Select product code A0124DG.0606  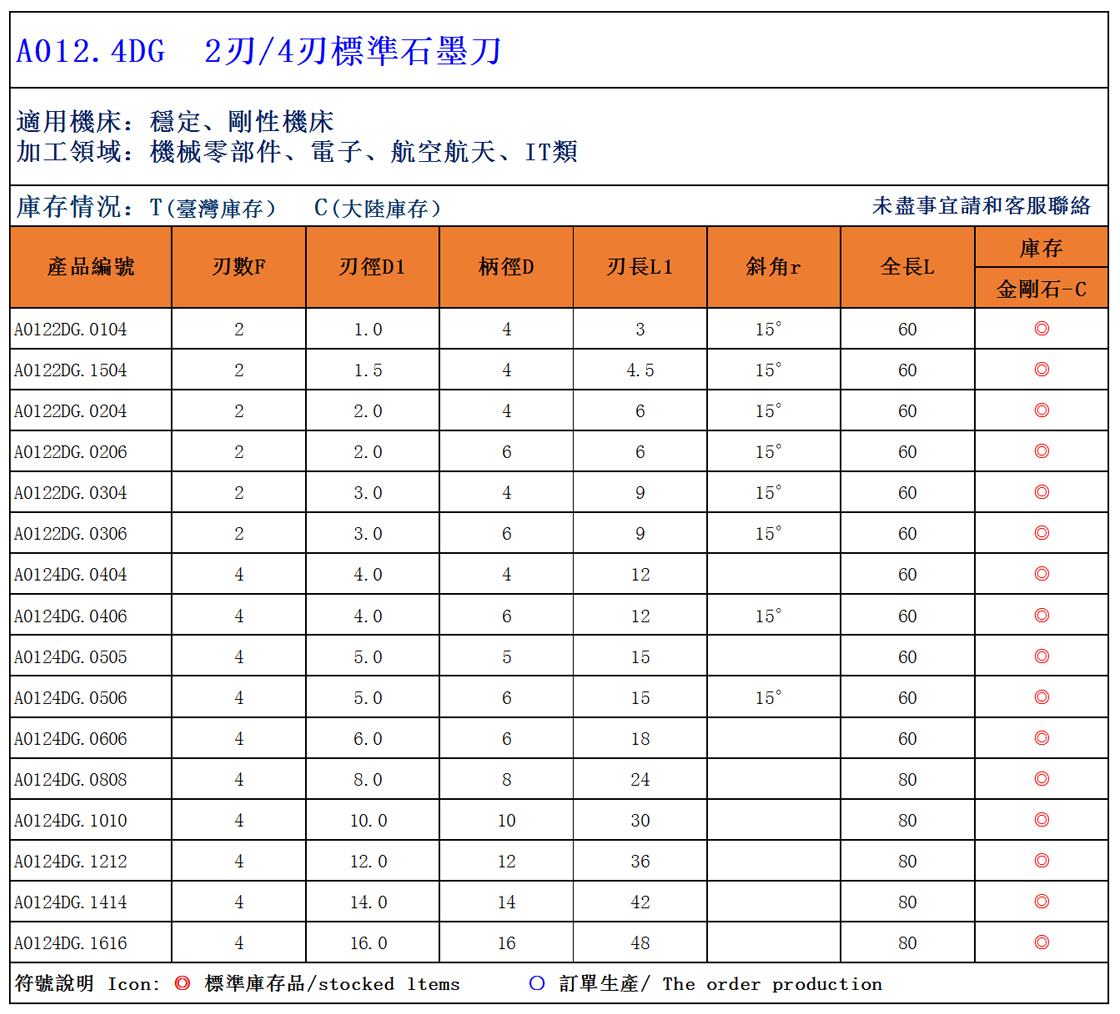tap(70, 738)
